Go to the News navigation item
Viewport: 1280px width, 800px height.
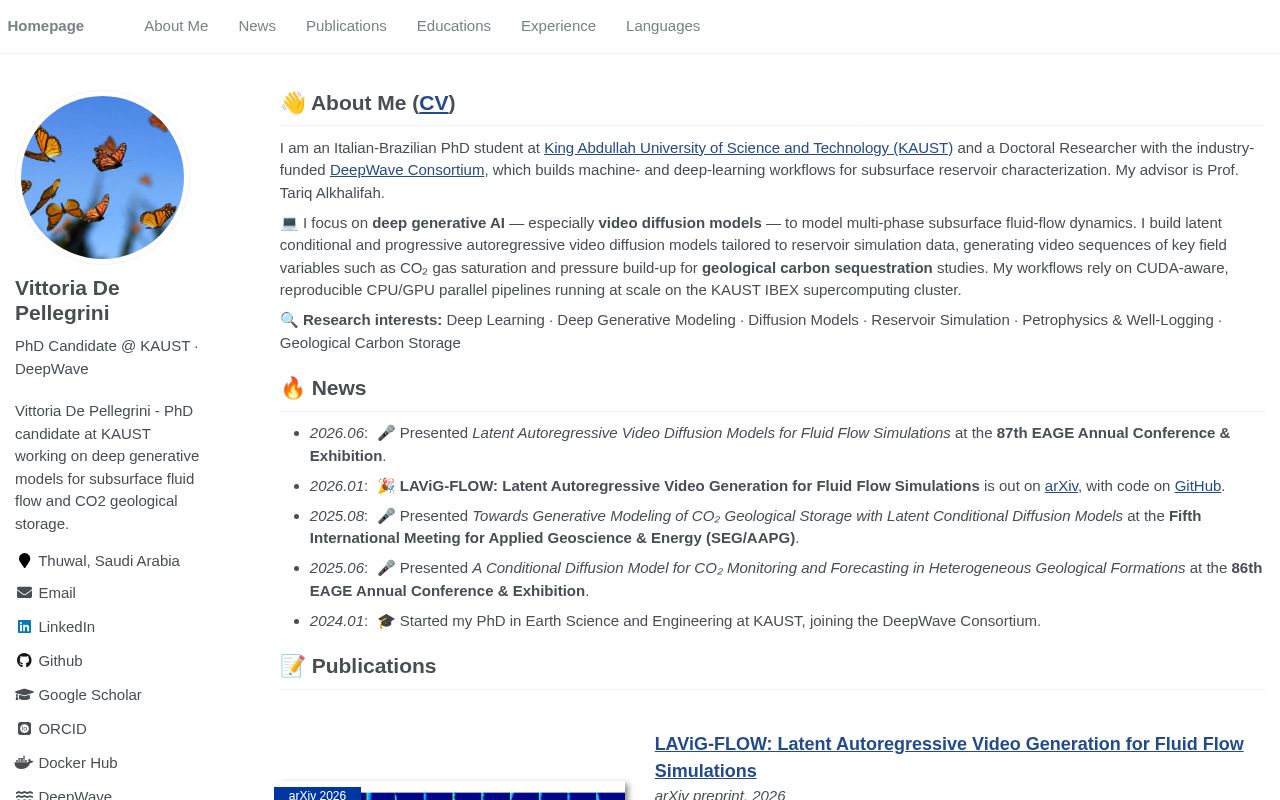[x=257, y=26]
